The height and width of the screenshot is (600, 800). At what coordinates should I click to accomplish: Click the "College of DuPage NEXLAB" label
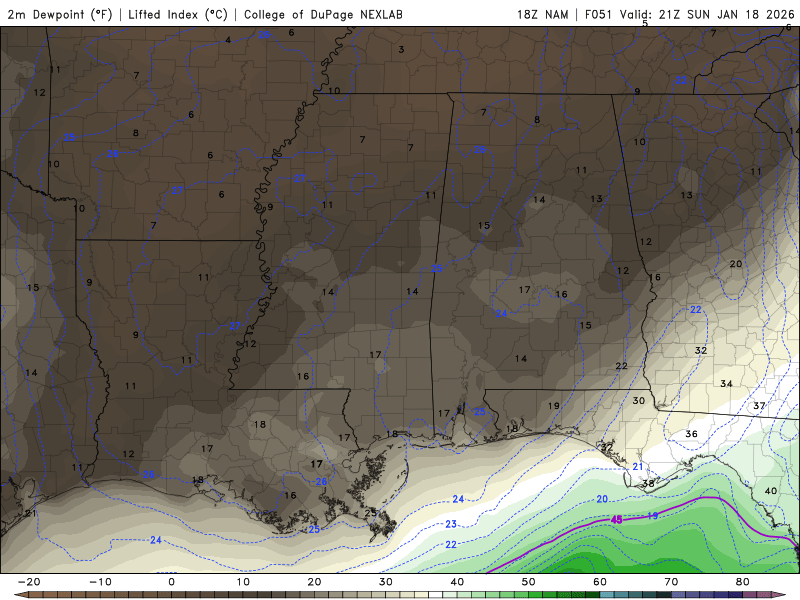(323, 14)
